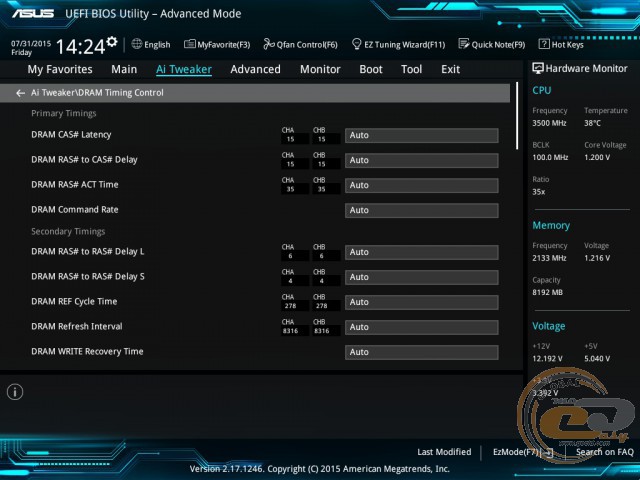This screenshot has height=480, width=640.
Task: Open the Boot tab
Action: (371, 69)
